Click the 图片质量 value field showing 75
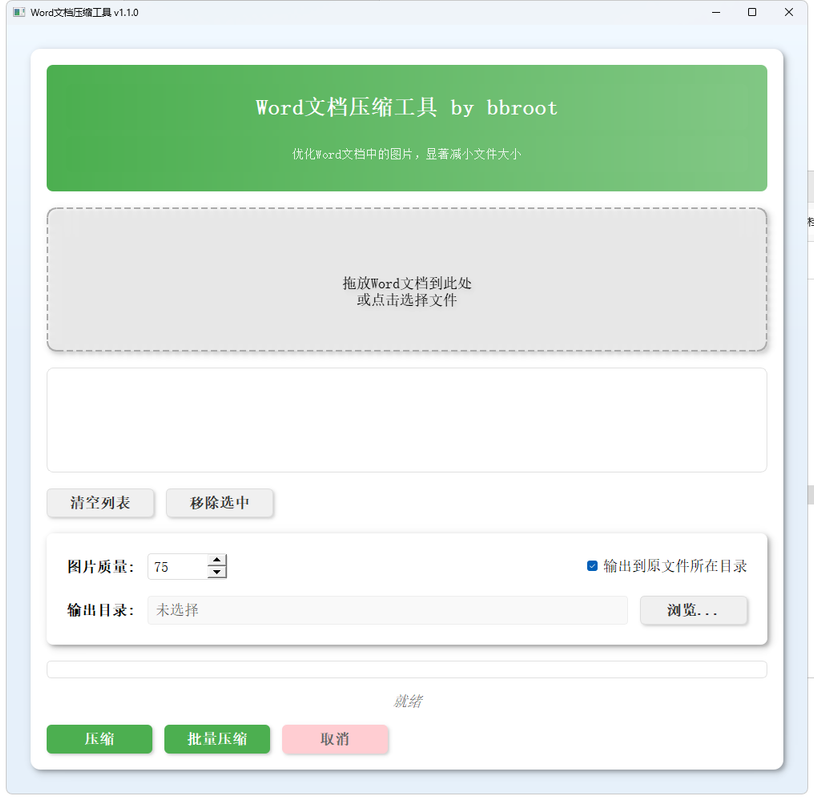Viewport: 814px width, 800px height. click(178, 566)
